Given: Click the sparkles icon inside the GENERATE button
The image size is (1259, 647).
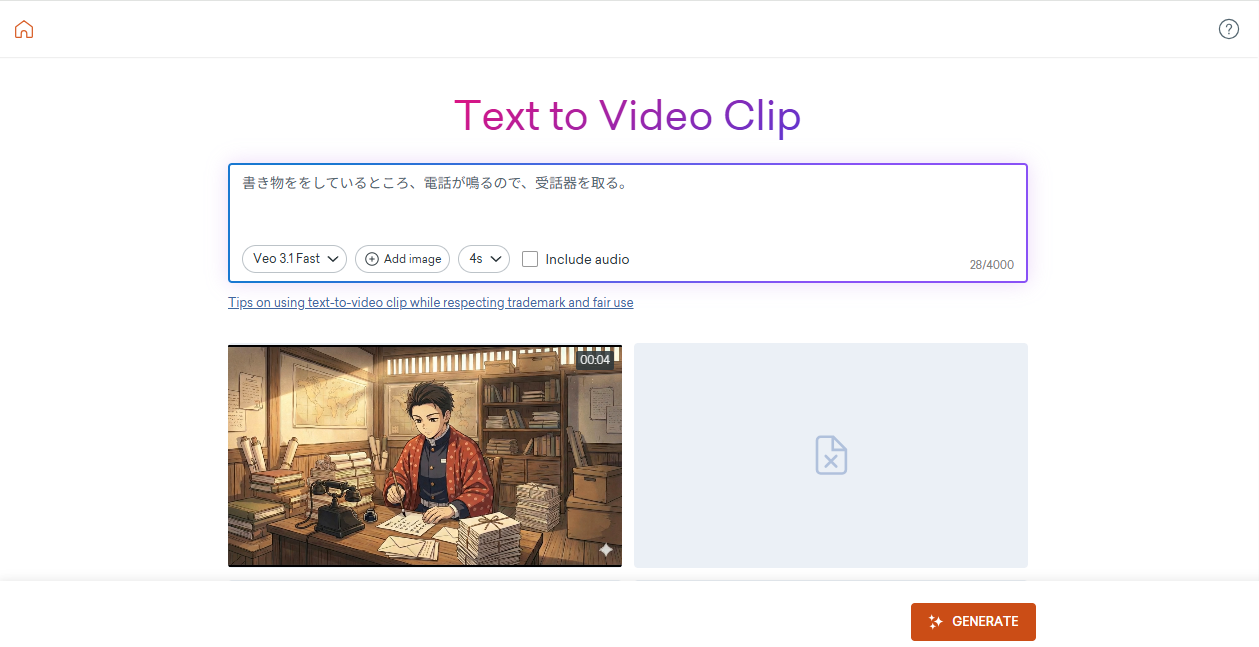Looking at the screenshot, I should point(935,621).
